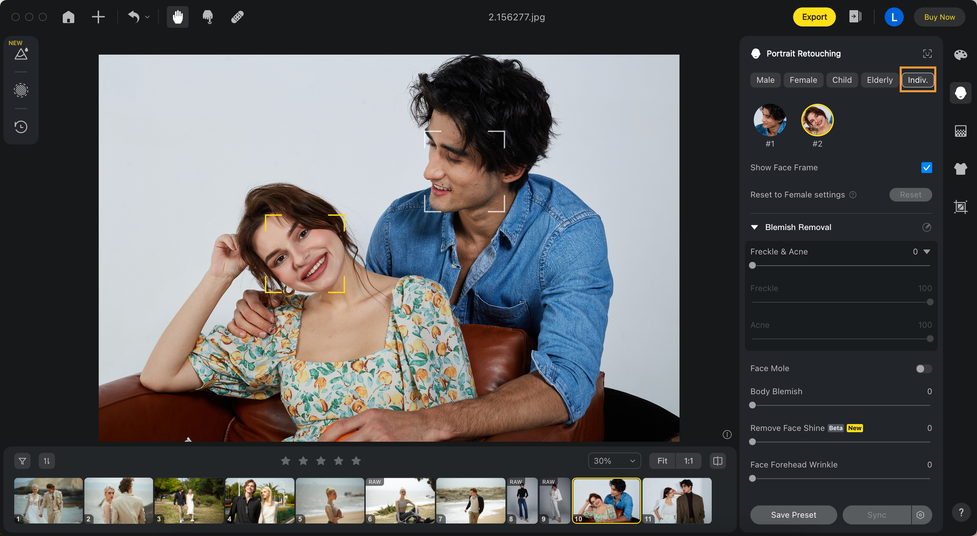Switch to the Elderly tab
The height and width of the screenshot is (536, 977).
point(879,80)
